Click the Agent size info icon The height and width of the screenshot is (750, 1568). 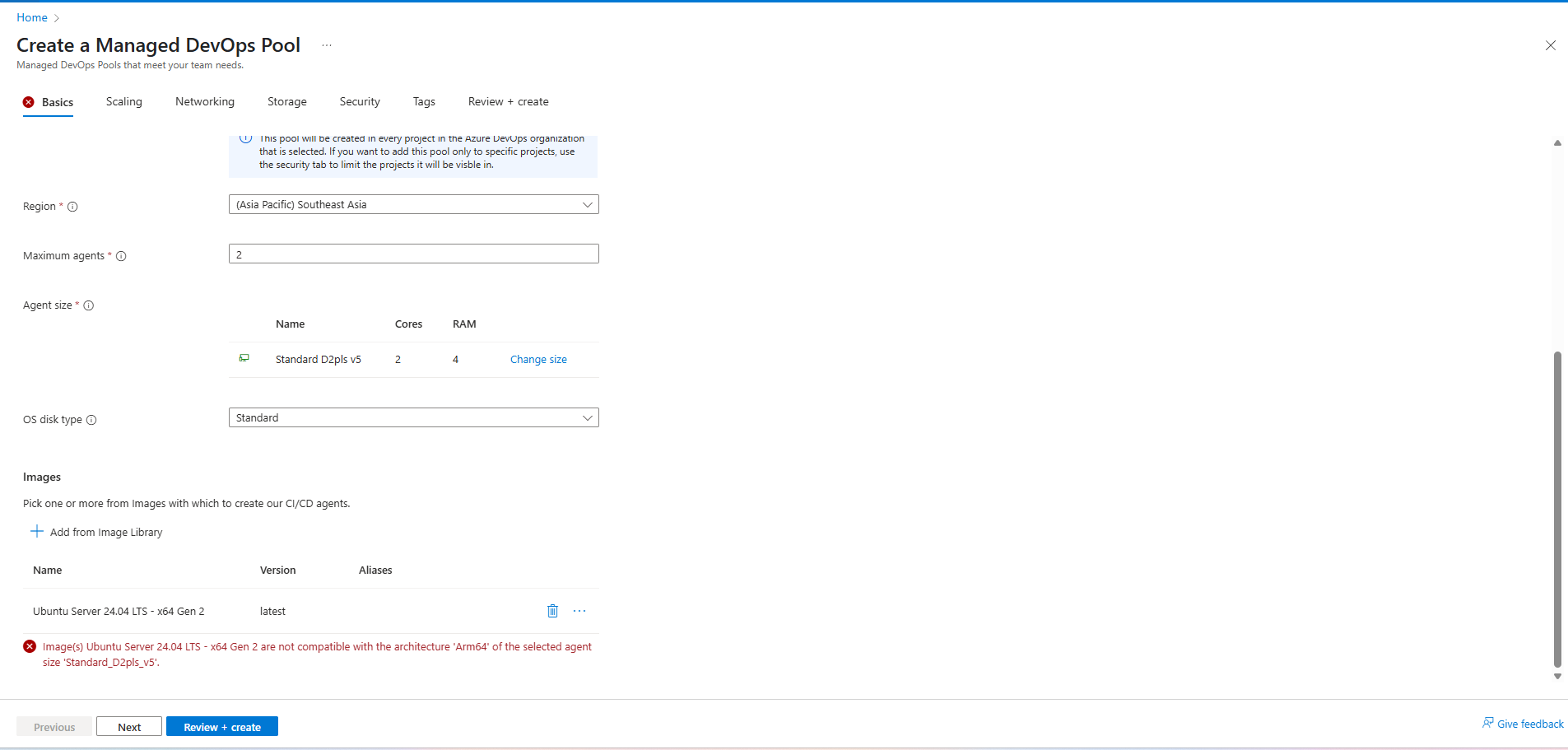click(x=89, y=305)
